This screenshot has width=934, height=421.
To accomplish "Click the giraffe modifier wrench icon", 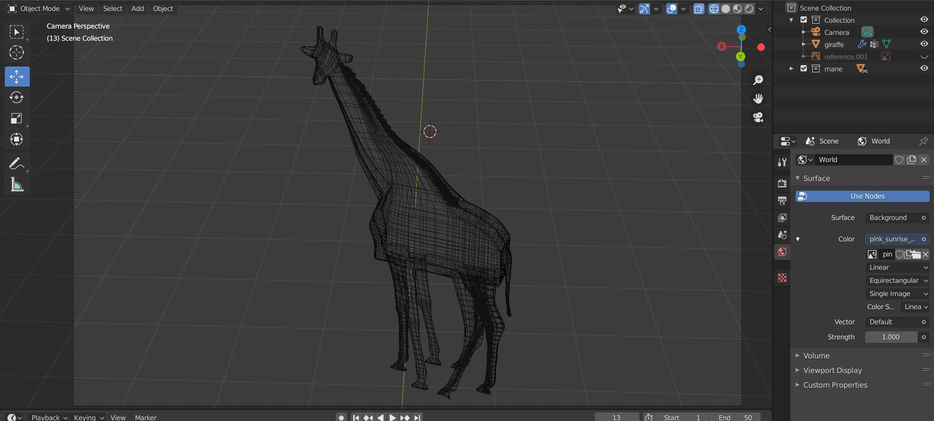I will [861, 44].
